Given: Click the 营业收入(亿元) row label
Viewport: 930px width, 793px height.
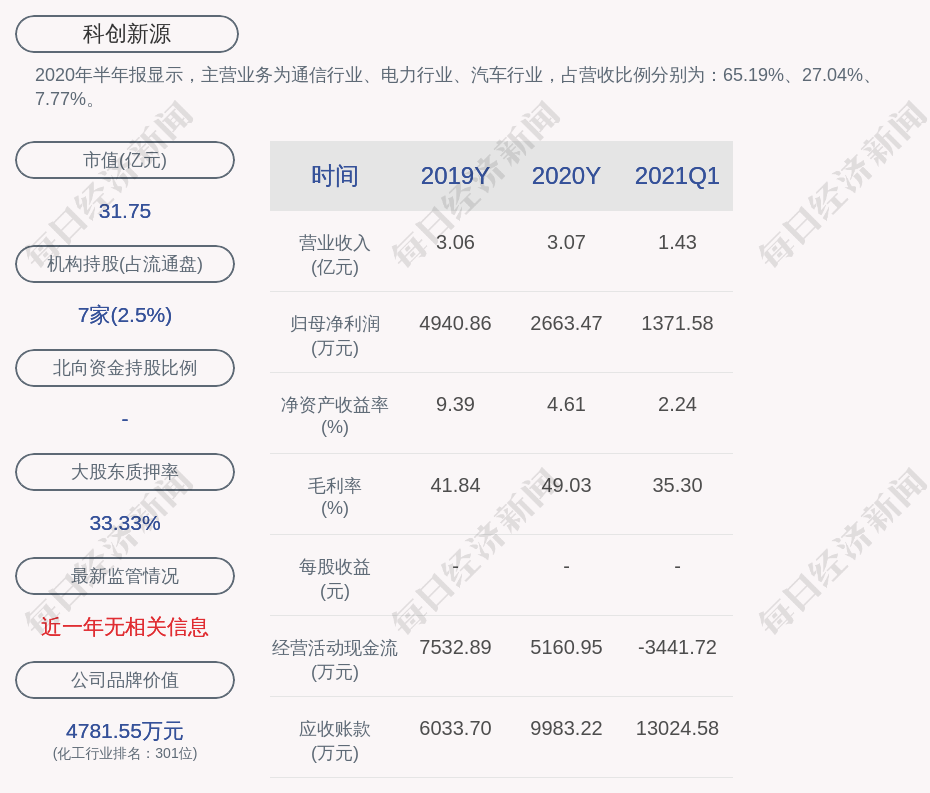Looking at the screenshot, I should click(x=335, y=255).
